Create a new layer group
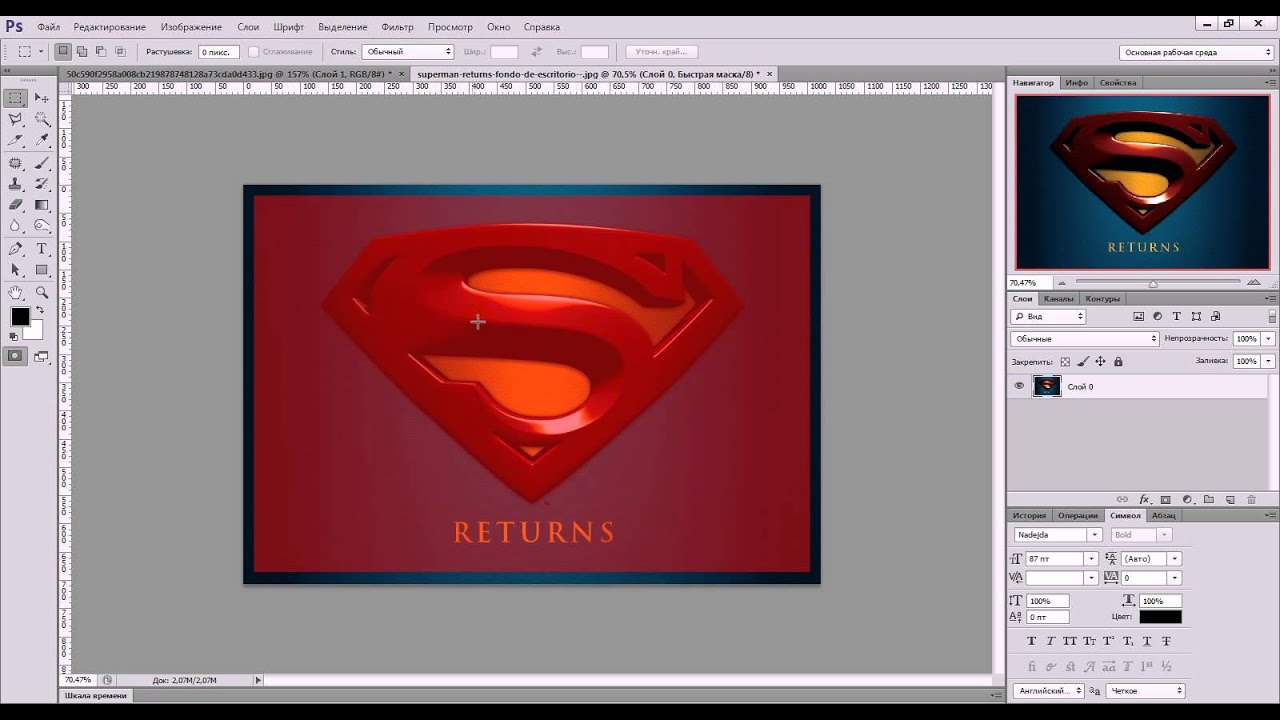Viewport: 1280px width, 720px height. point(1208,499)
